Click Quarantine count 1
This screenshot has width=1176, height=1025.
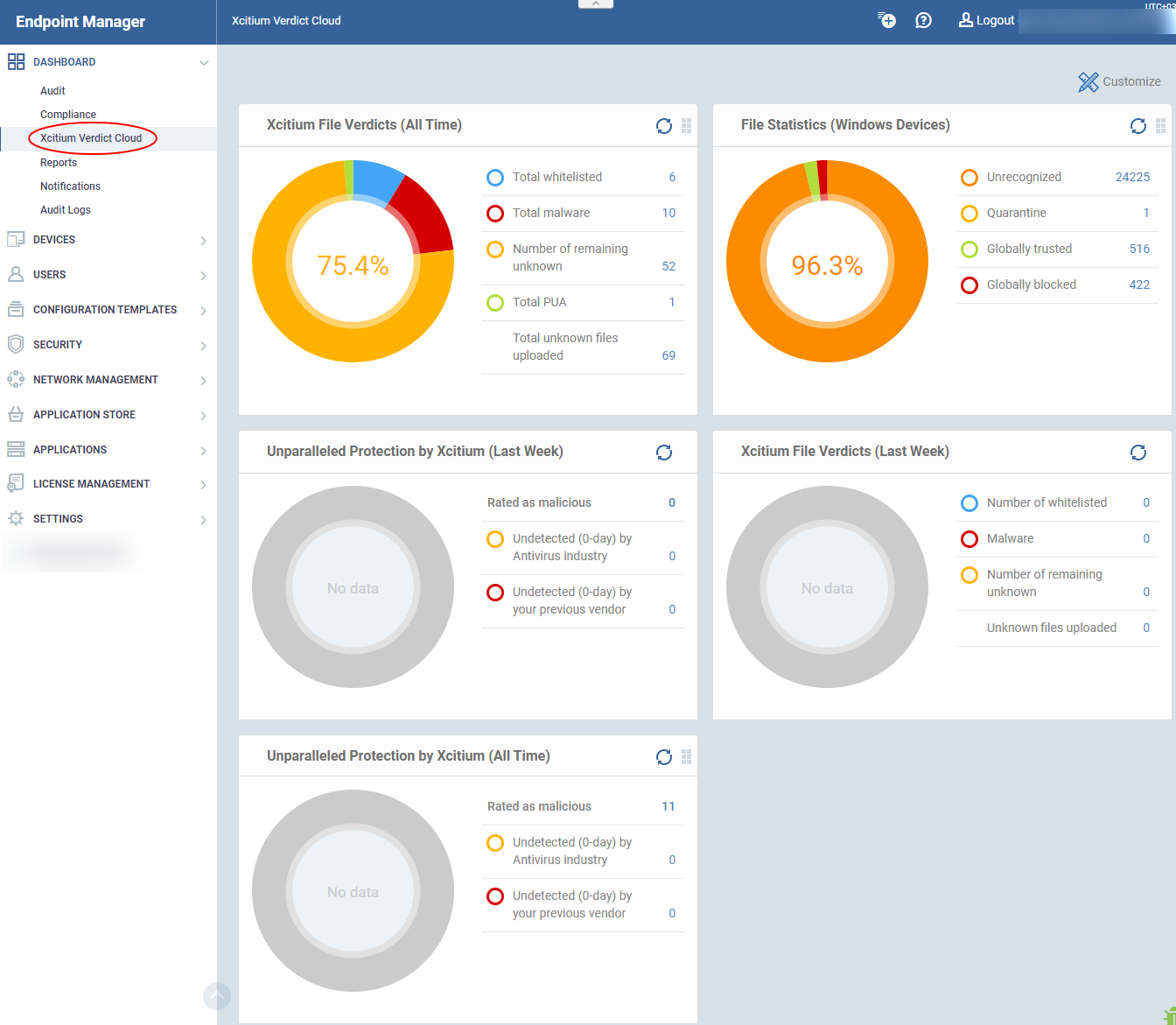[x=1146, y=213]
